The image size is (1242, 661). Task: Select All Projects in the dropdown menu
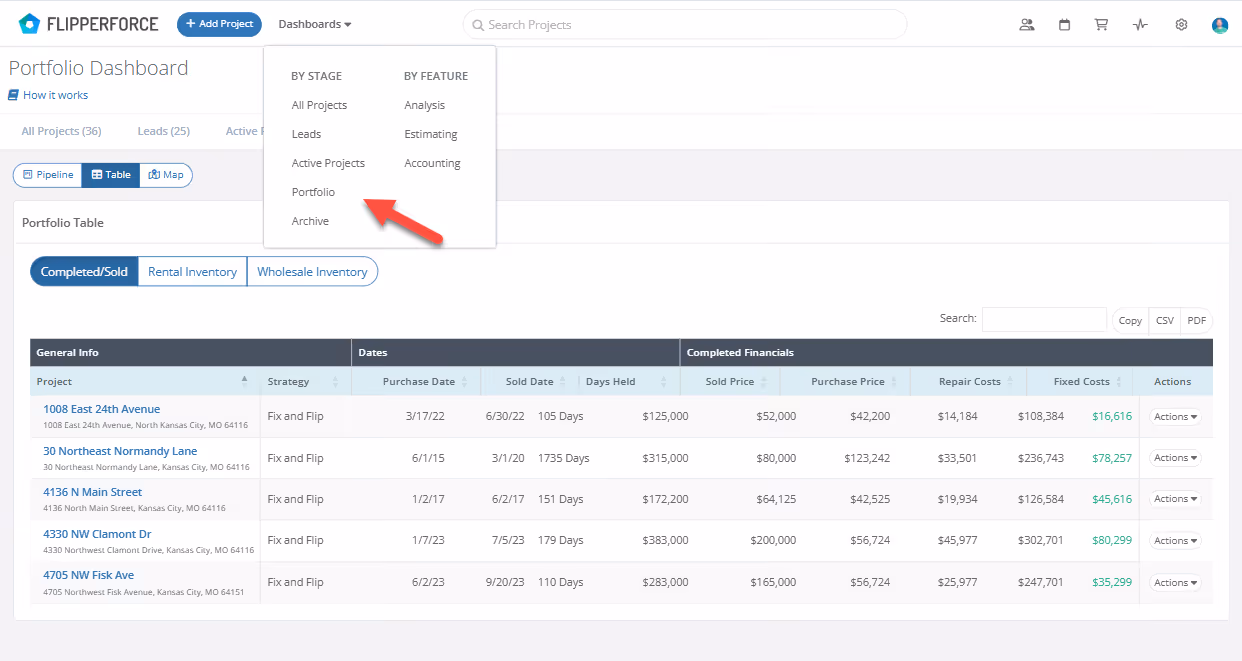click(319, 105)
